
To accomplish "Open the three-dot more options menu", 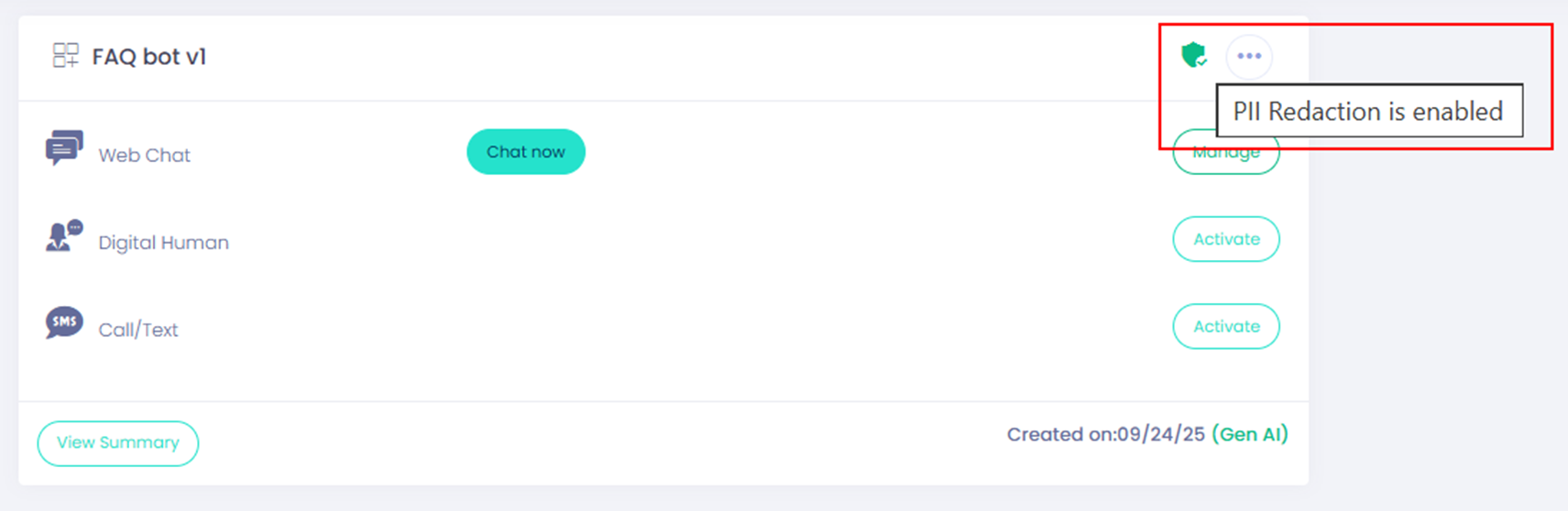I will [1249, 56].
